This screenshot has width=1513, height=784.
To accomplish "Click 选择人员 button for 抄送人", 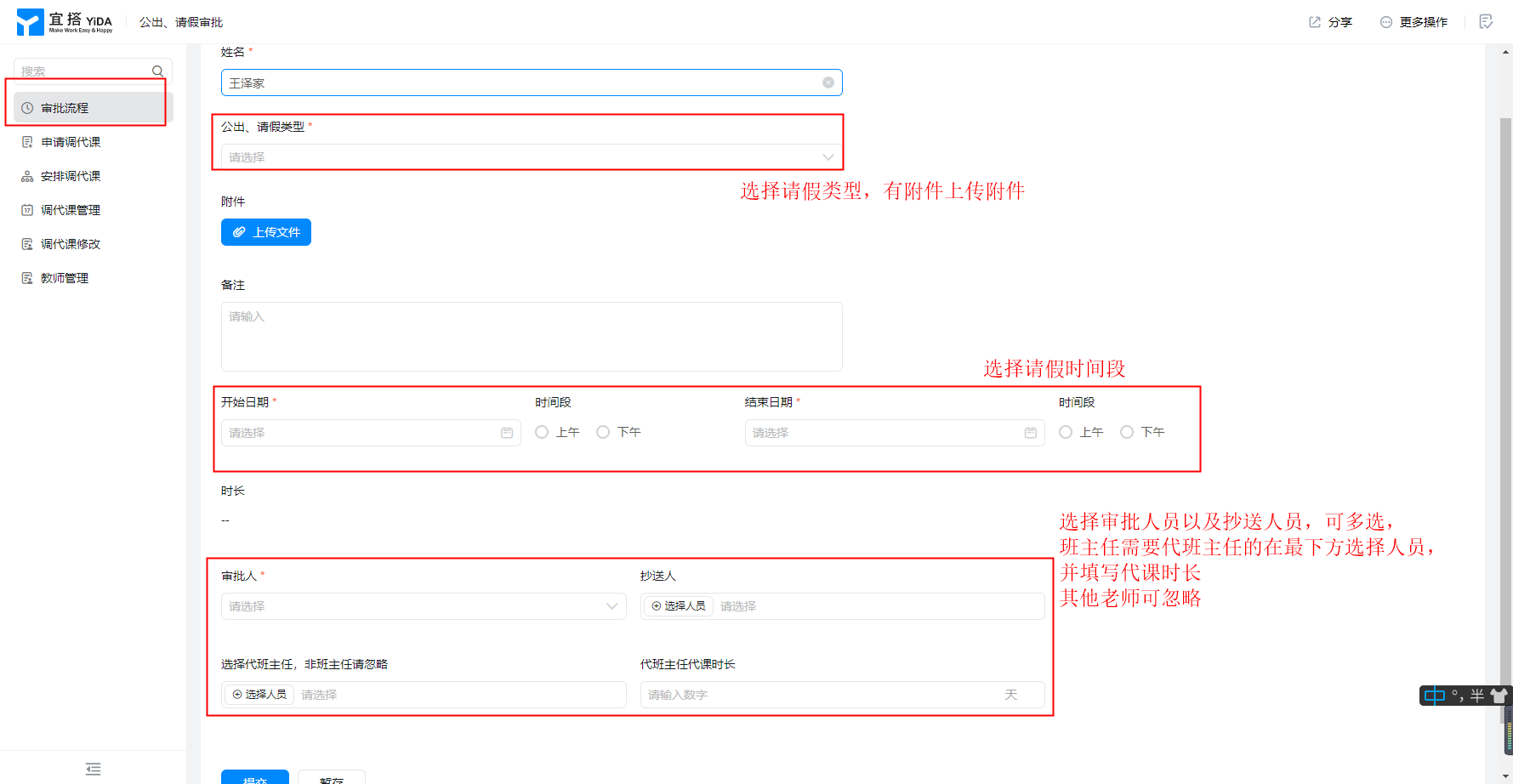I will click(x=679, y=606).
